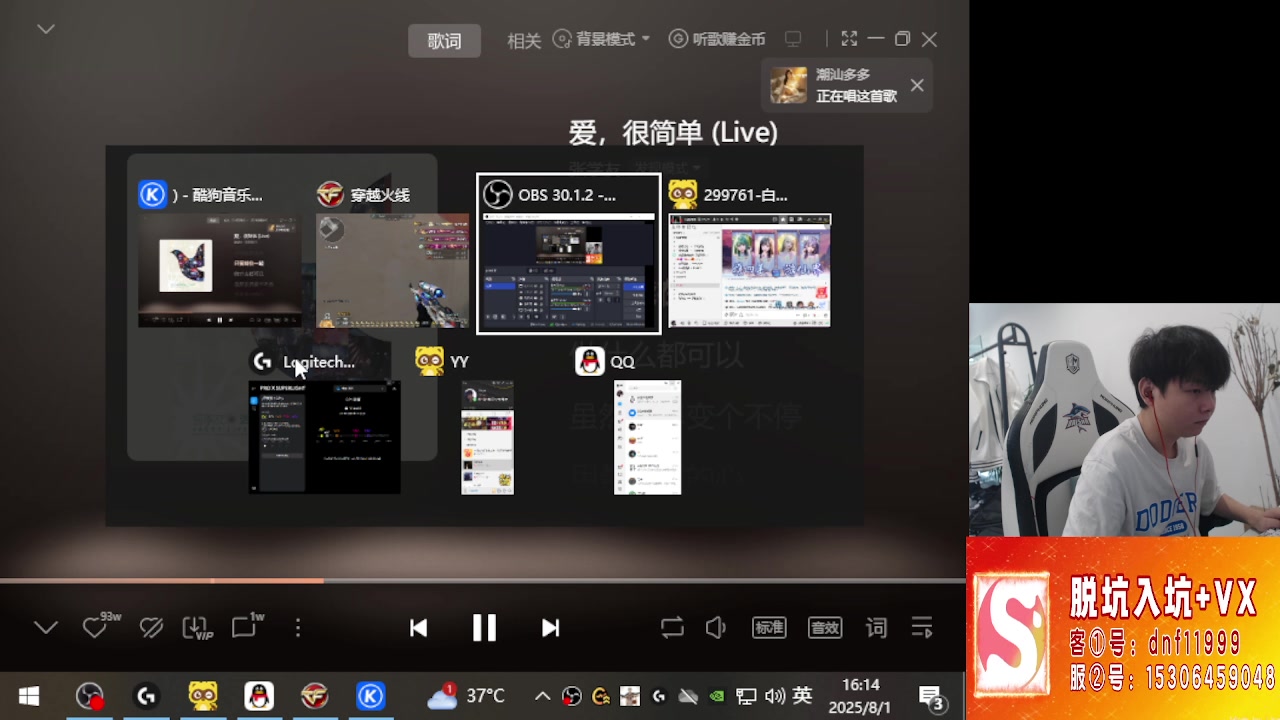Click the OBS icon in system tray

pyautogui.click(x=572, y=696)
